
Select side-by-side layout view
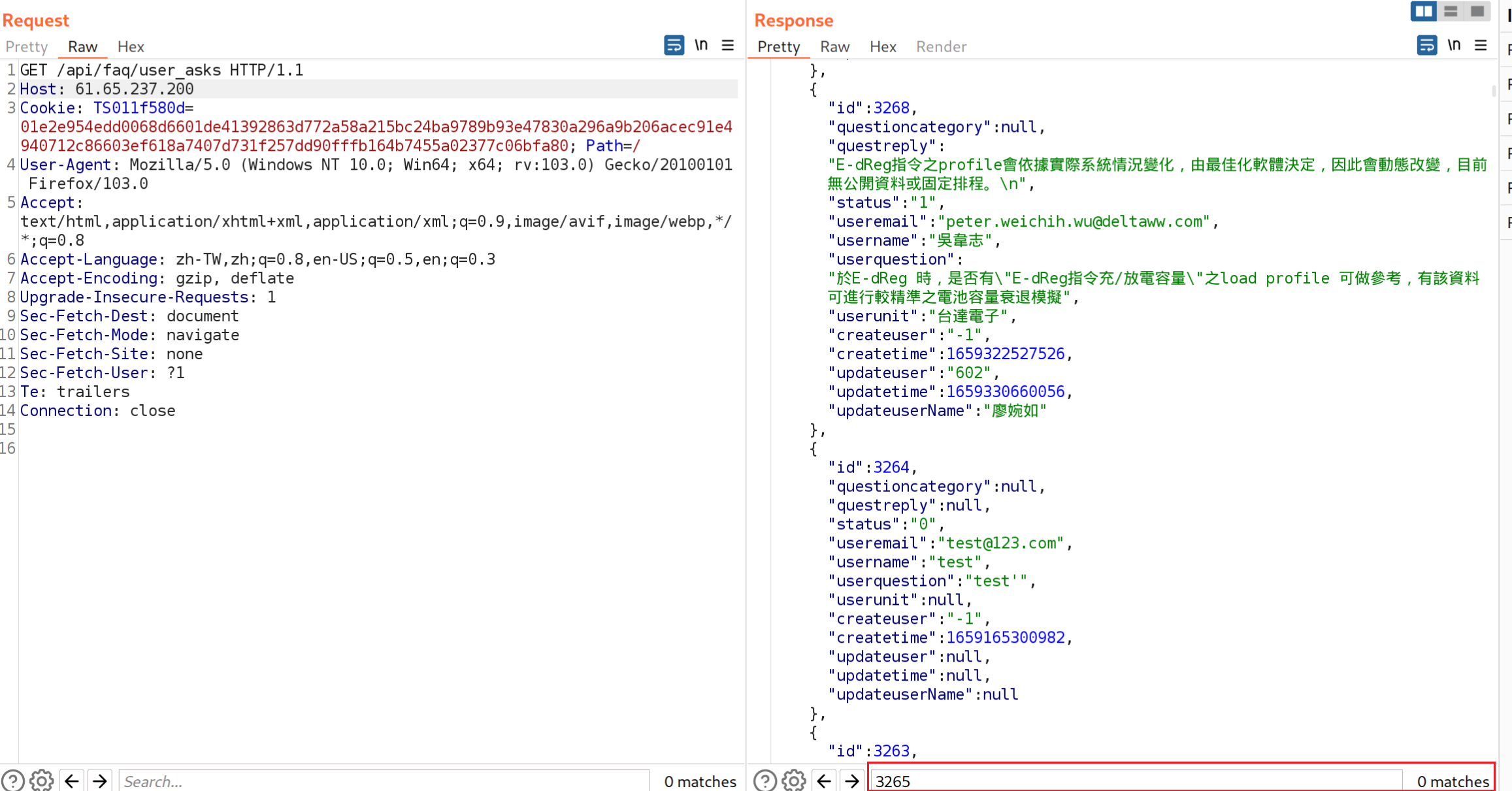[x=1423, y=11]
